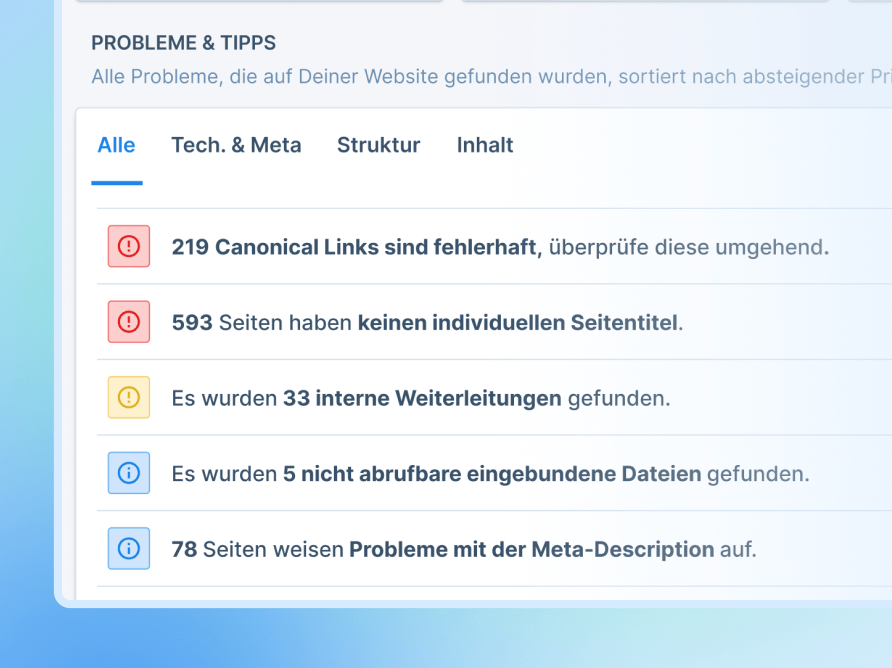
Task: Switch to the Alle tab
Action: pos(117,145)
